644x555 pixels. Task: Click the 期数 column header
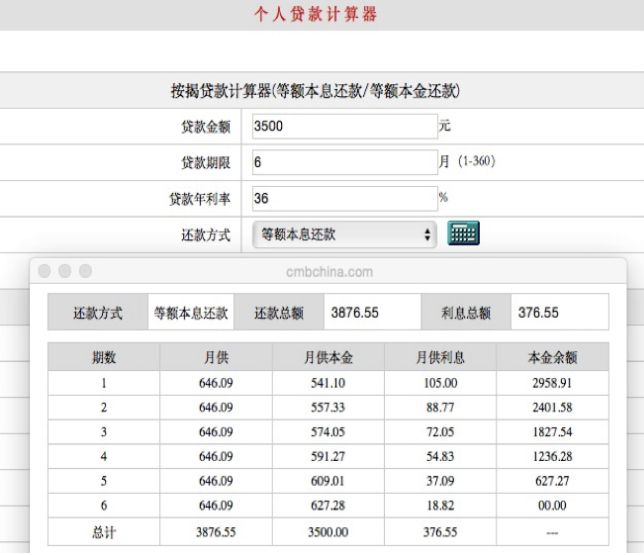104,357
